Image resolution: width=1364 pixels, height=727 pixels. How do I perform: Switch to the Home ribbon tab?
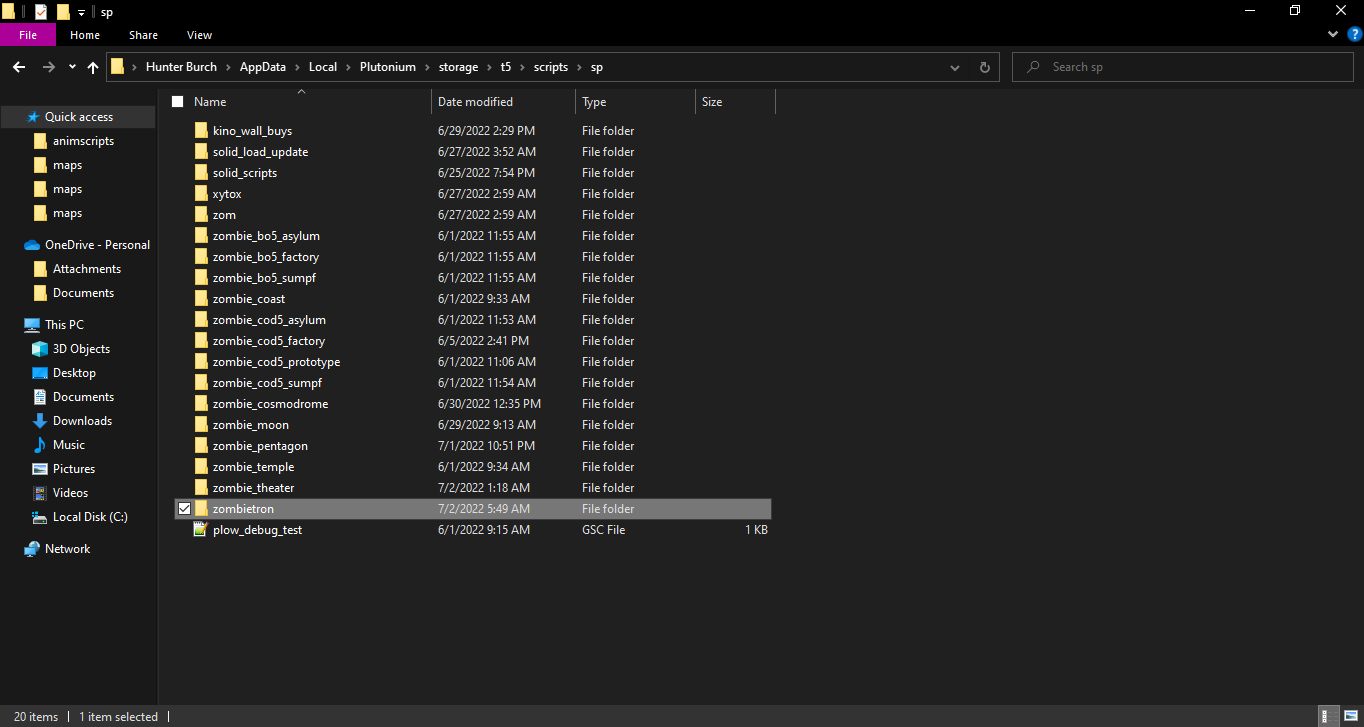(x=85, y=35)
